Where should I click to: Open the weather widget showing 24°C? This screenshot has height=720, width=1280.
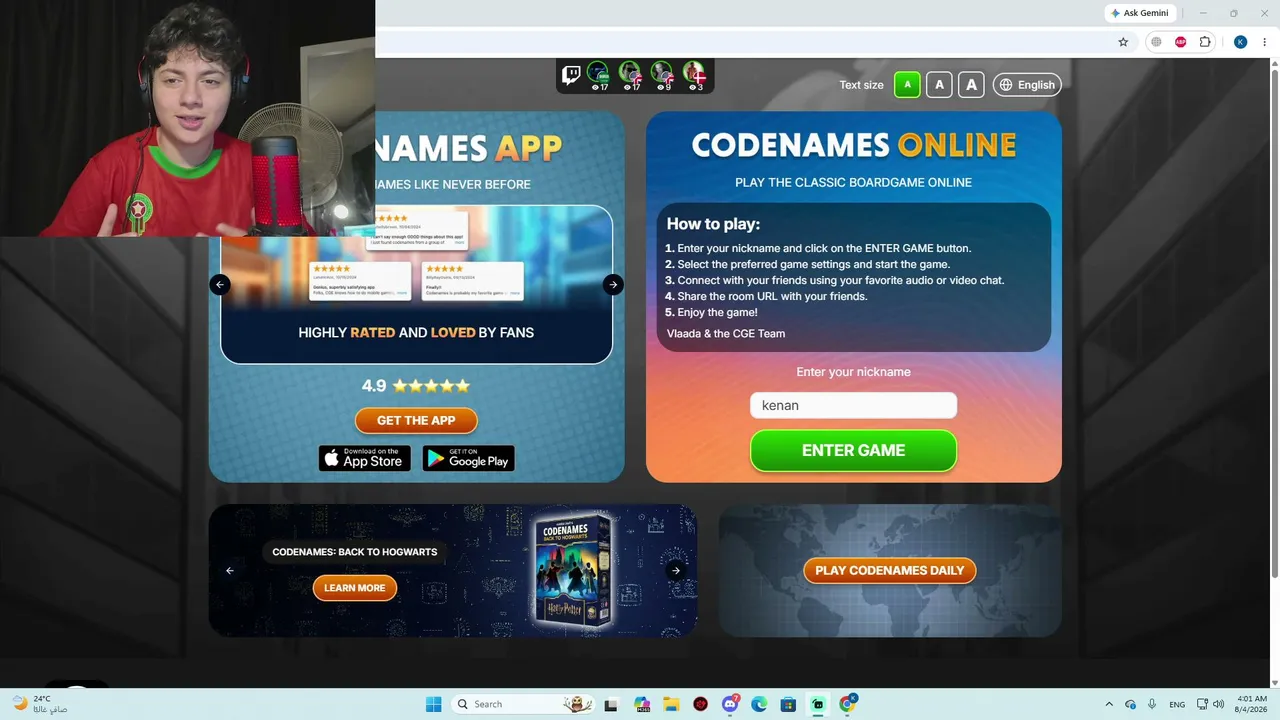pos(40,704)
